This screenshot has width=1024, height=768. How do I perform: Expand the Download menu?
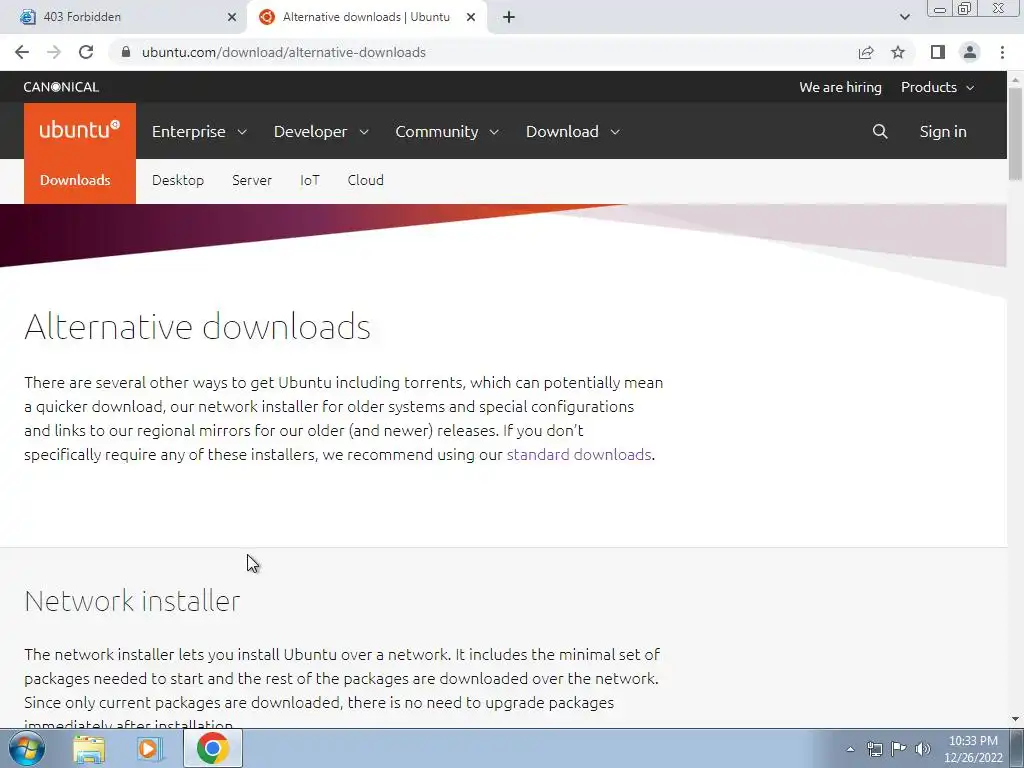tap(573, 131)
